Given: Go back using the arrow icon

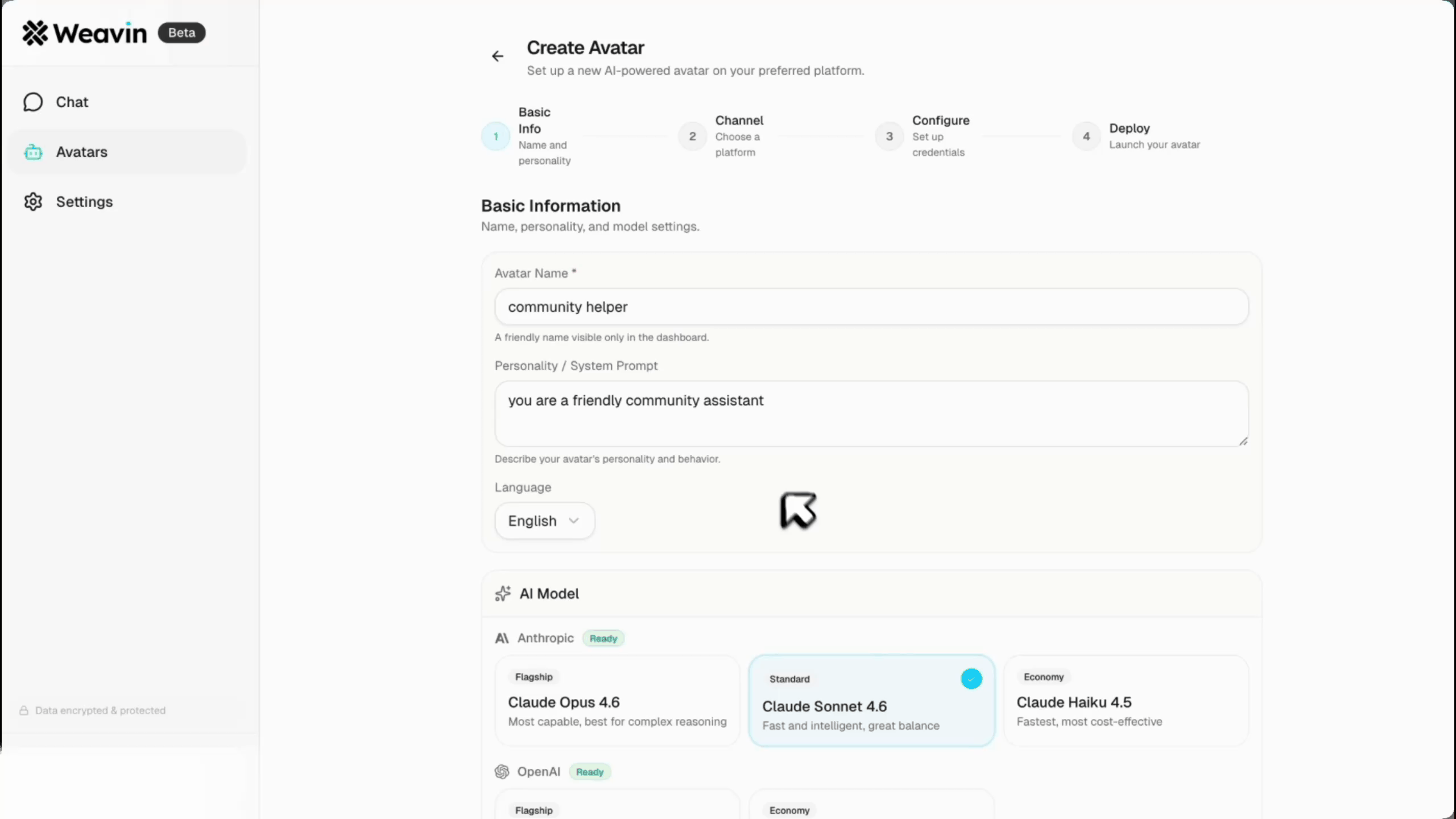Looking at the screenshot, I should (498, 56).
